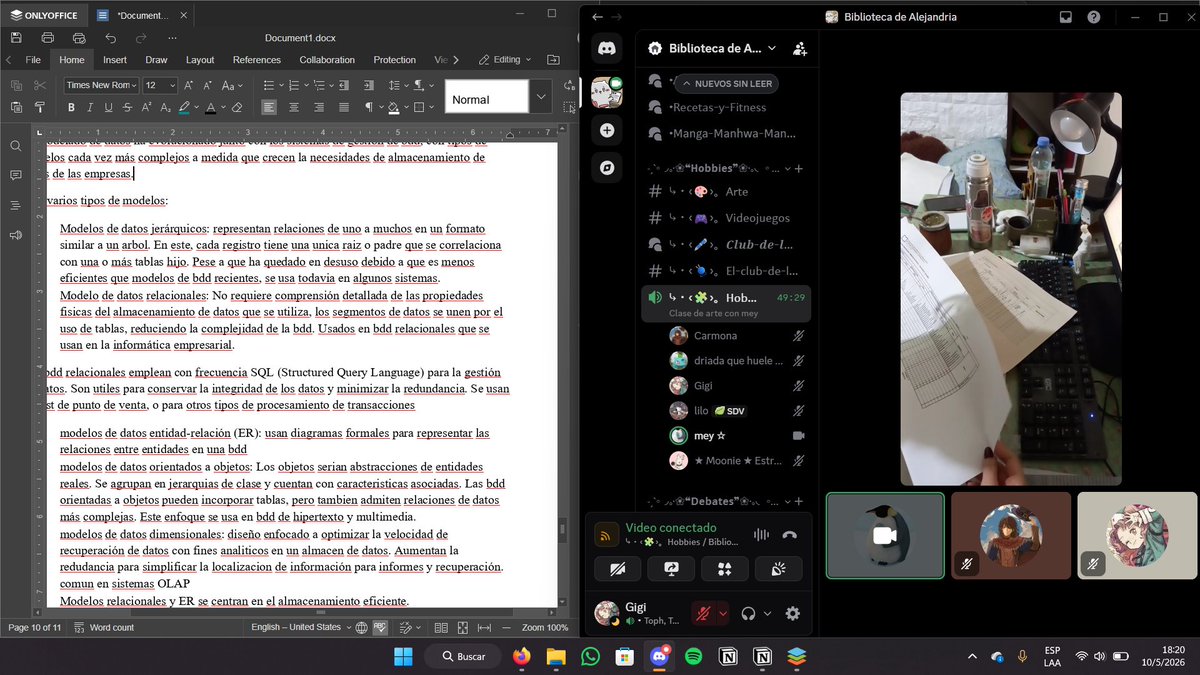The width and height of the screenshot is (1200, 675).
Task: Apply subscript formatting
Action: 167,107
